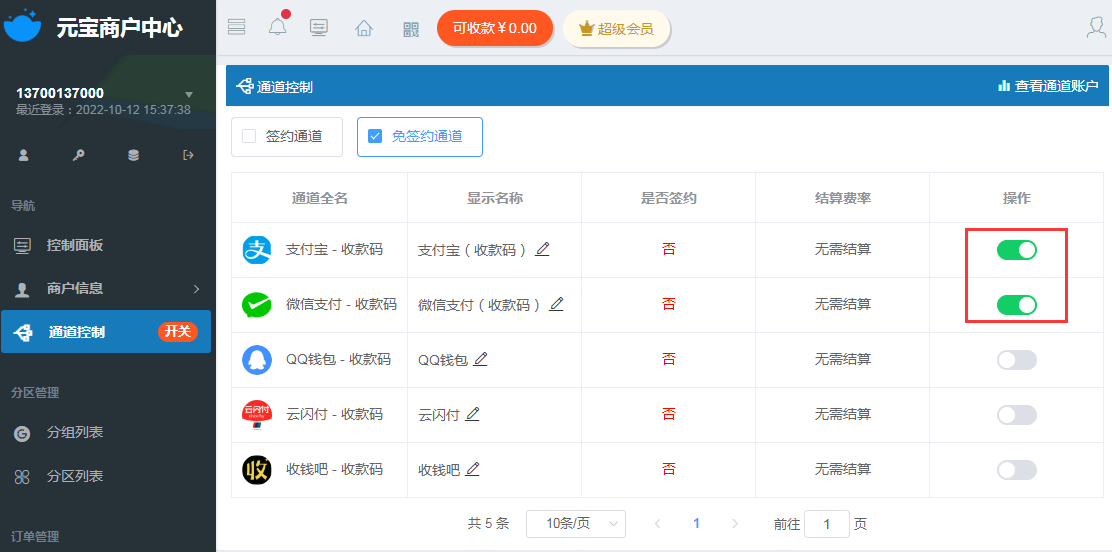The width and height of the screenshot is (1112, 552).
Task: Go to 分组列表 in the sidebar
Action: point(75,433)
